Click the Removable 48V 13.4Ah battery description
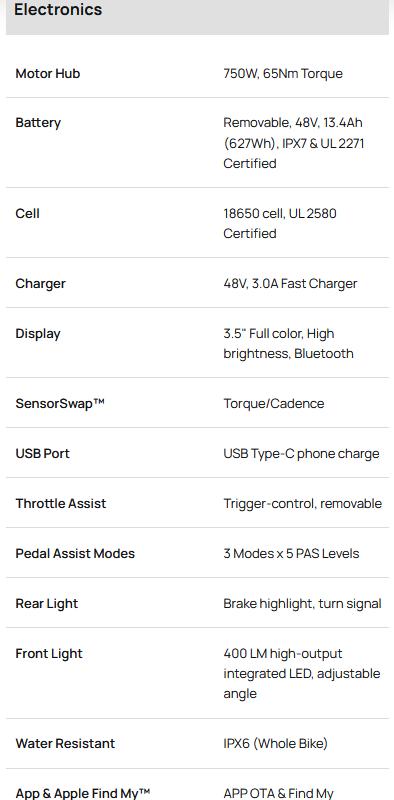This screenshot has width=394, height=800. [x=294, y=143]
